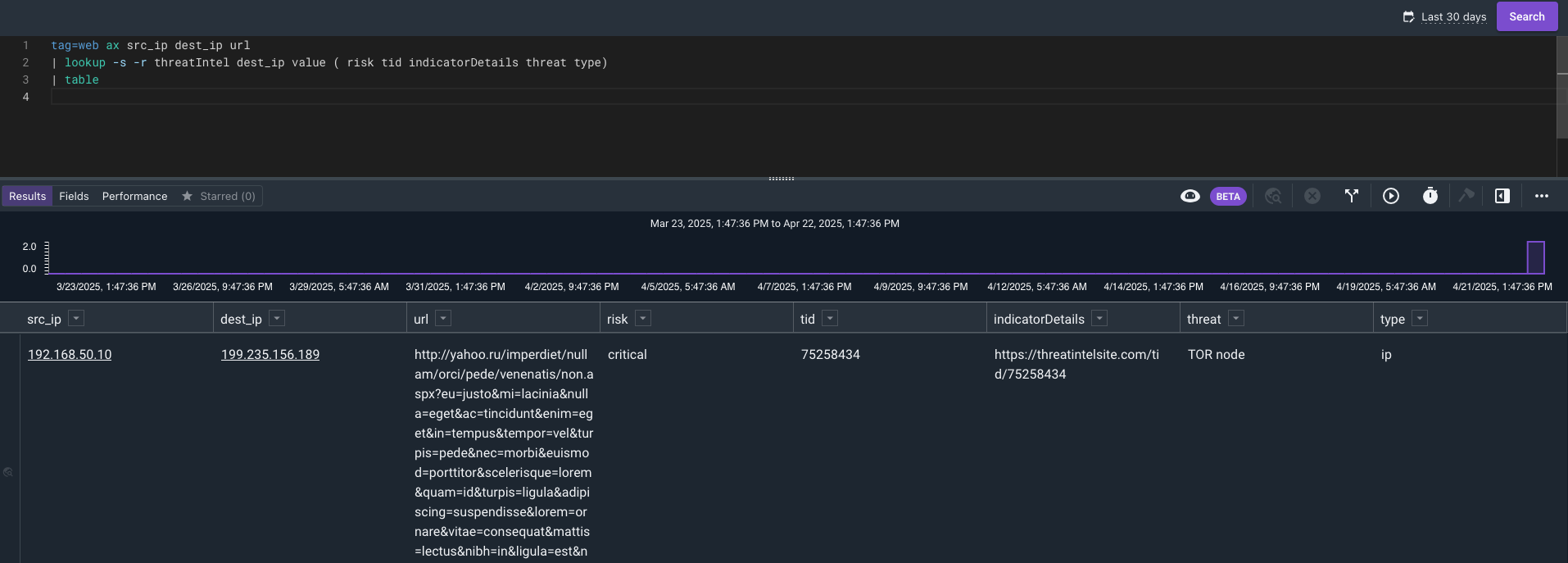Open the risk column dropdown arrow

[643, 318]
